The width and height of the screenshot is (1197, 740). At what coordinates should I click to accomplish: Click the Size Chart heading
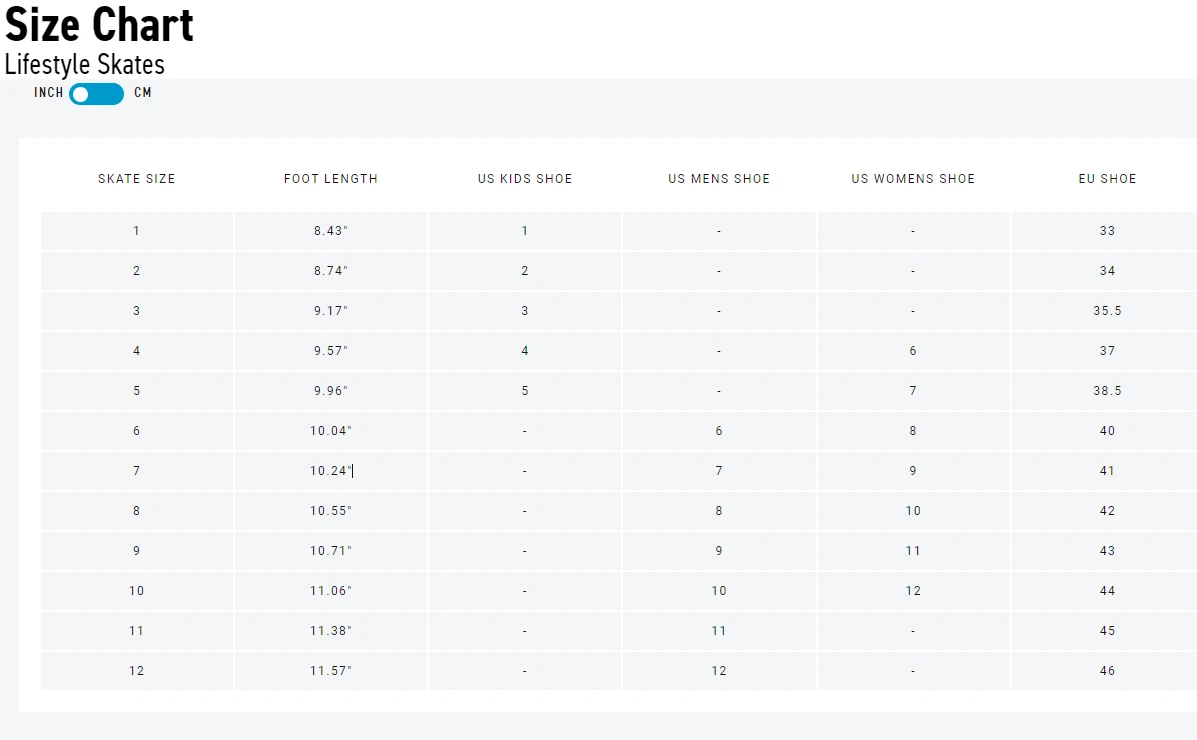99,25
